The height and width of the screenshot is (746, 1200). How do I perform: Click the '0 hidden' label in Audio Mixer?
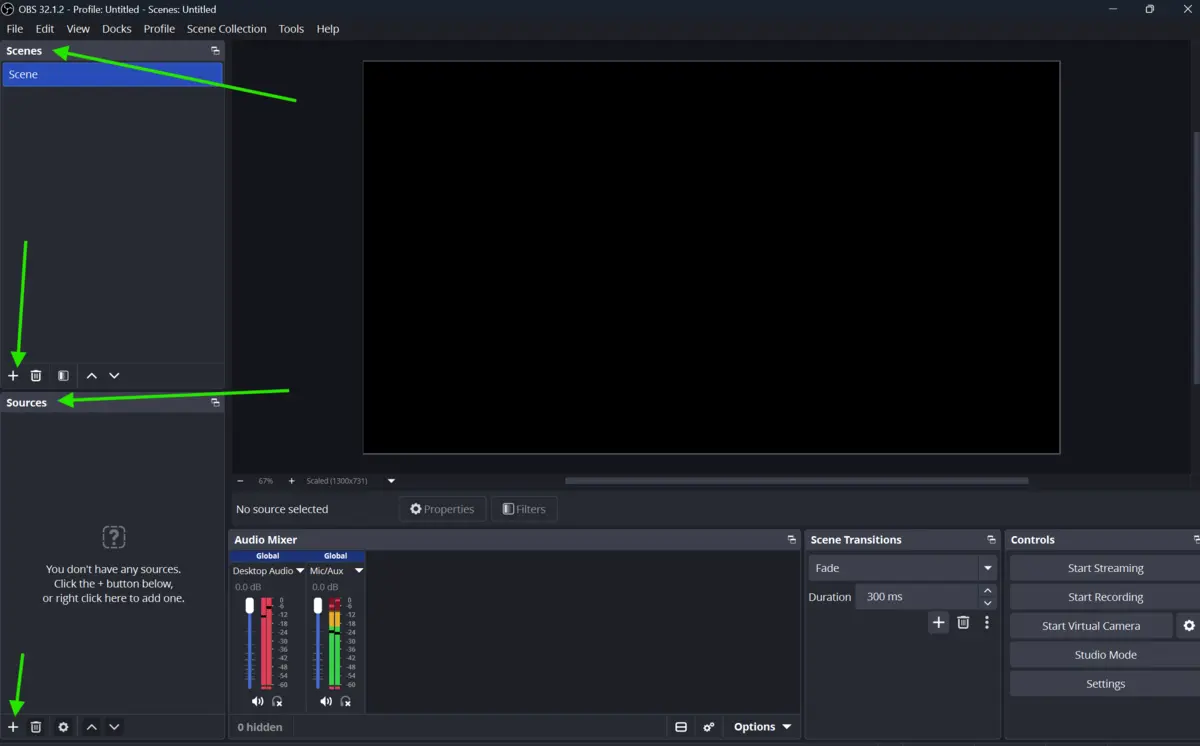[260, 727]
